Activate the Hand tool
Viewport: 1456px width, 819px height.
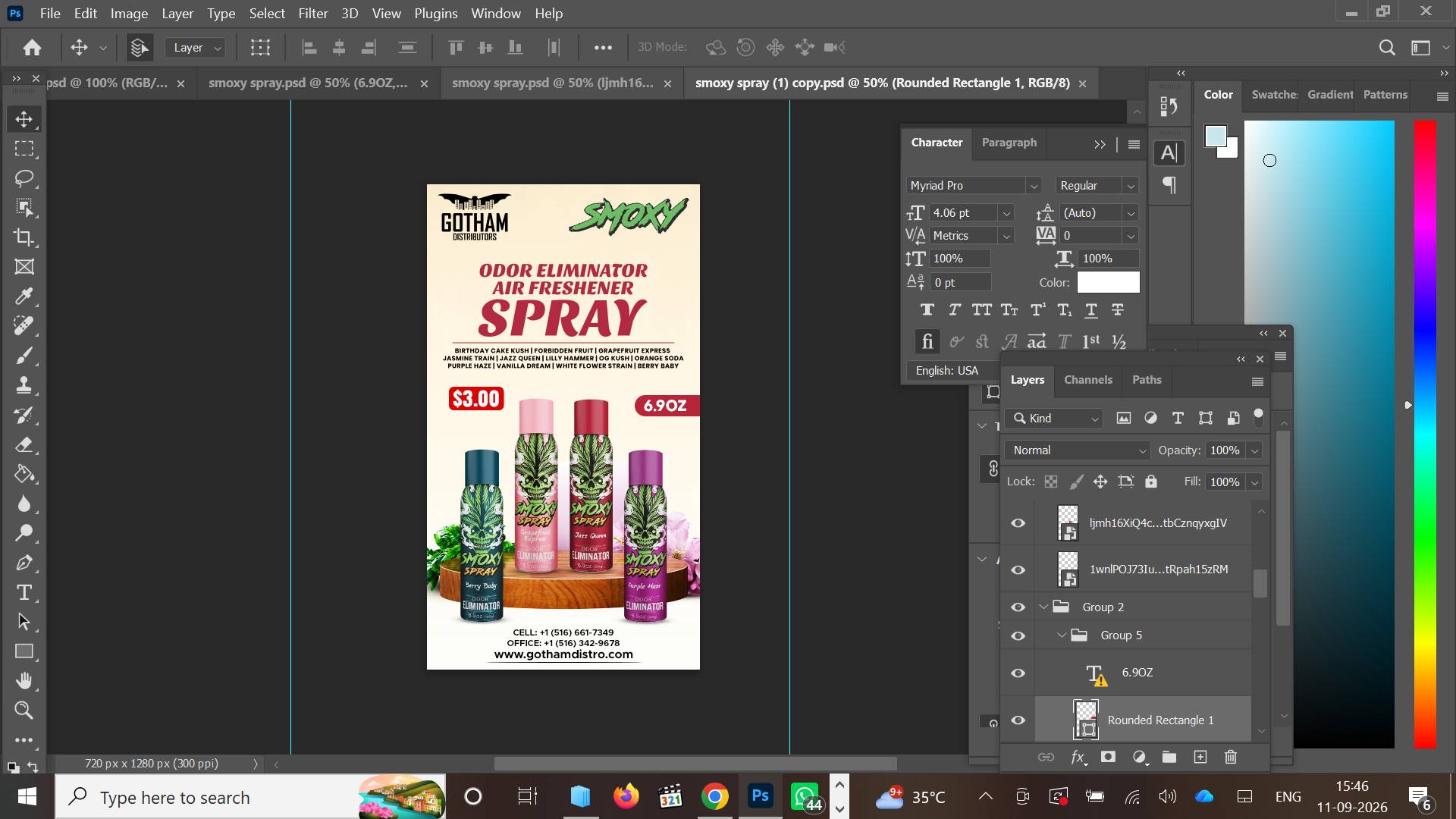24,681
